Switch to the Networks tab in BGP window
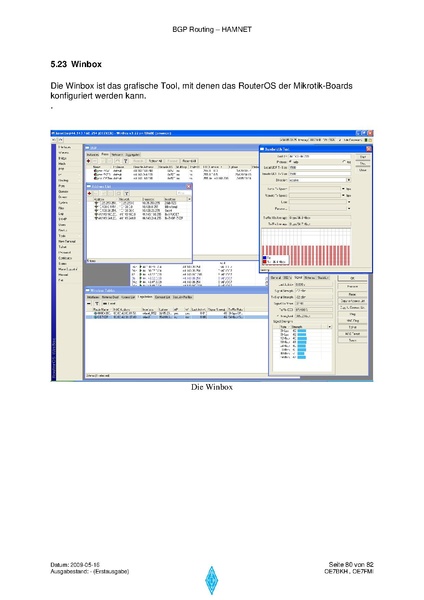 coord(117,155)
